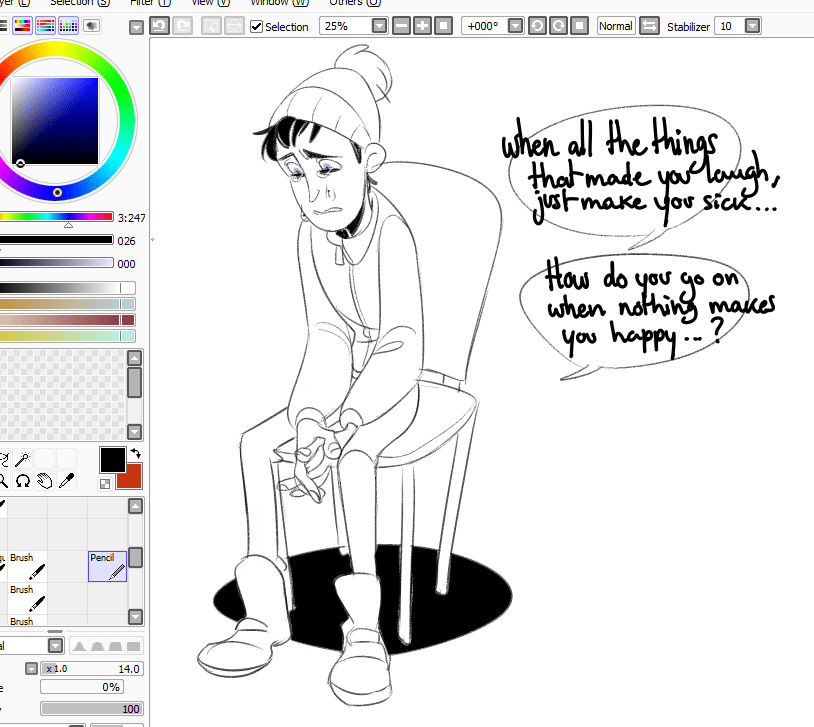Viewport: 814px width, 727px height.
Task: Toggle the Selection checkbox
Action: [257, 27]
